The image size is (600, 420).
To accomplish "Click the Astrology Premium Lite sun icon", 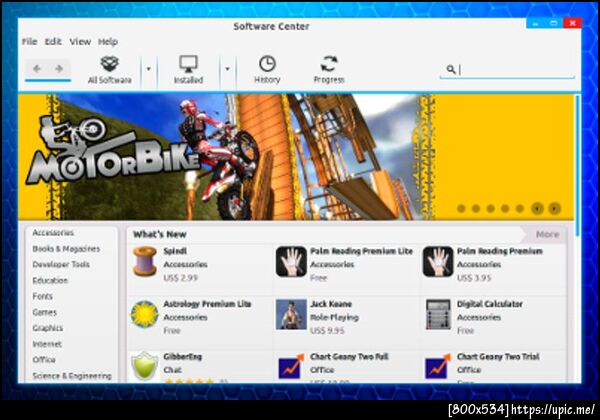I will pos(145,314).
